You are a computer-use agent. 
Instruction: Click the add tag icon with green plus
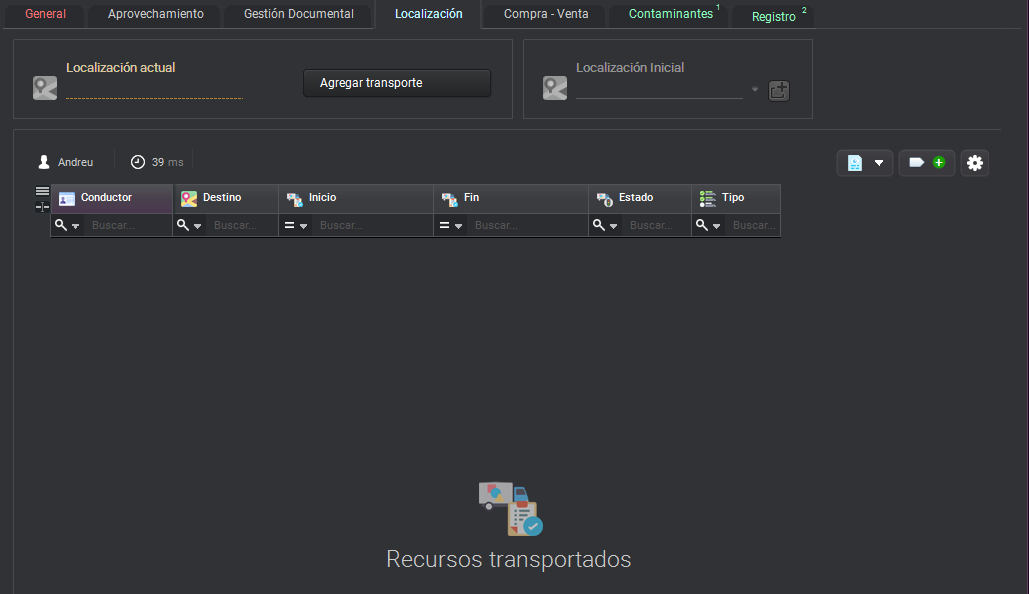coord(926,162)
